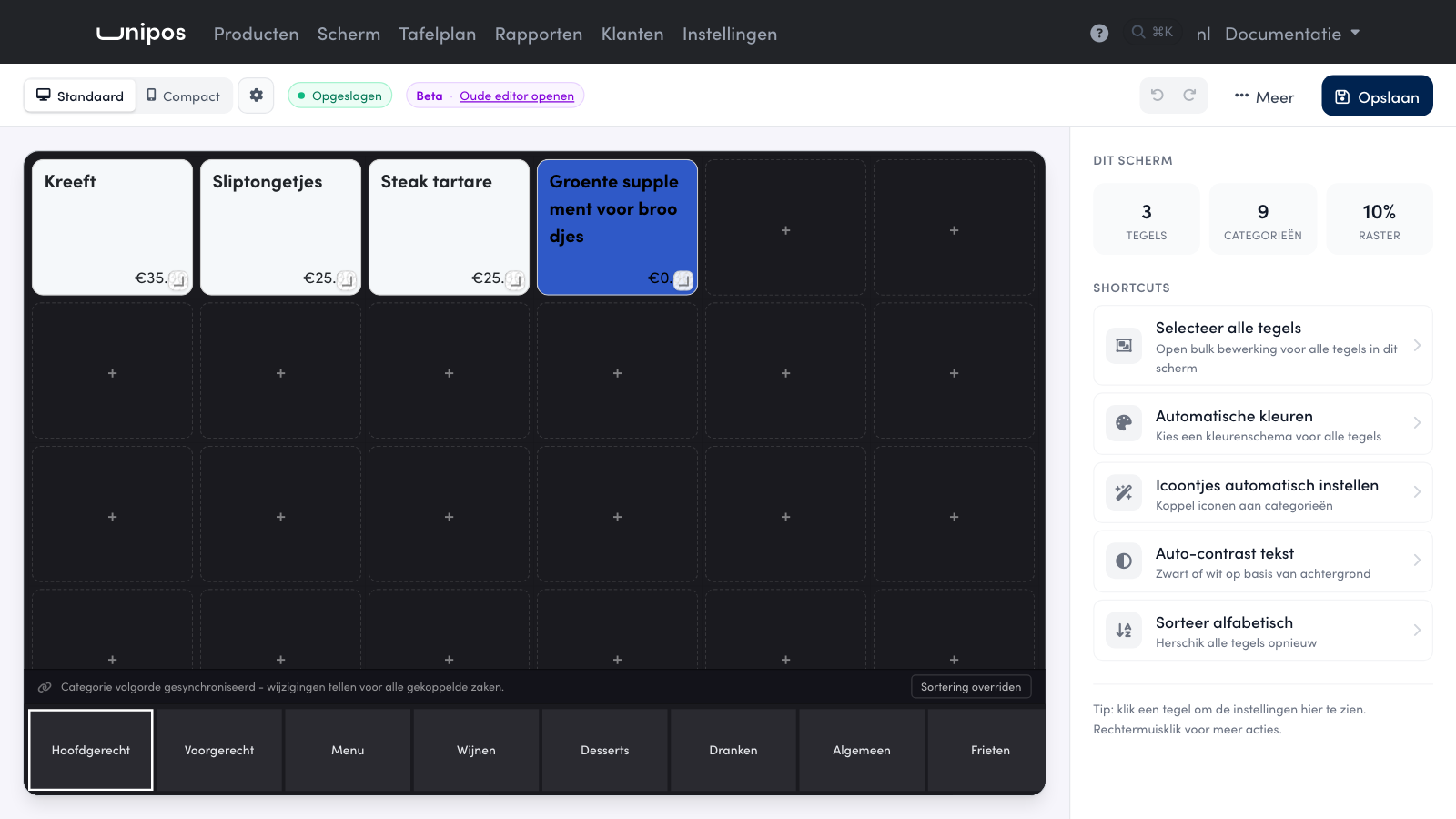Click the Icoontjes automatisch instellen wand icon
1456x819 pixels.
(1124, 492)
